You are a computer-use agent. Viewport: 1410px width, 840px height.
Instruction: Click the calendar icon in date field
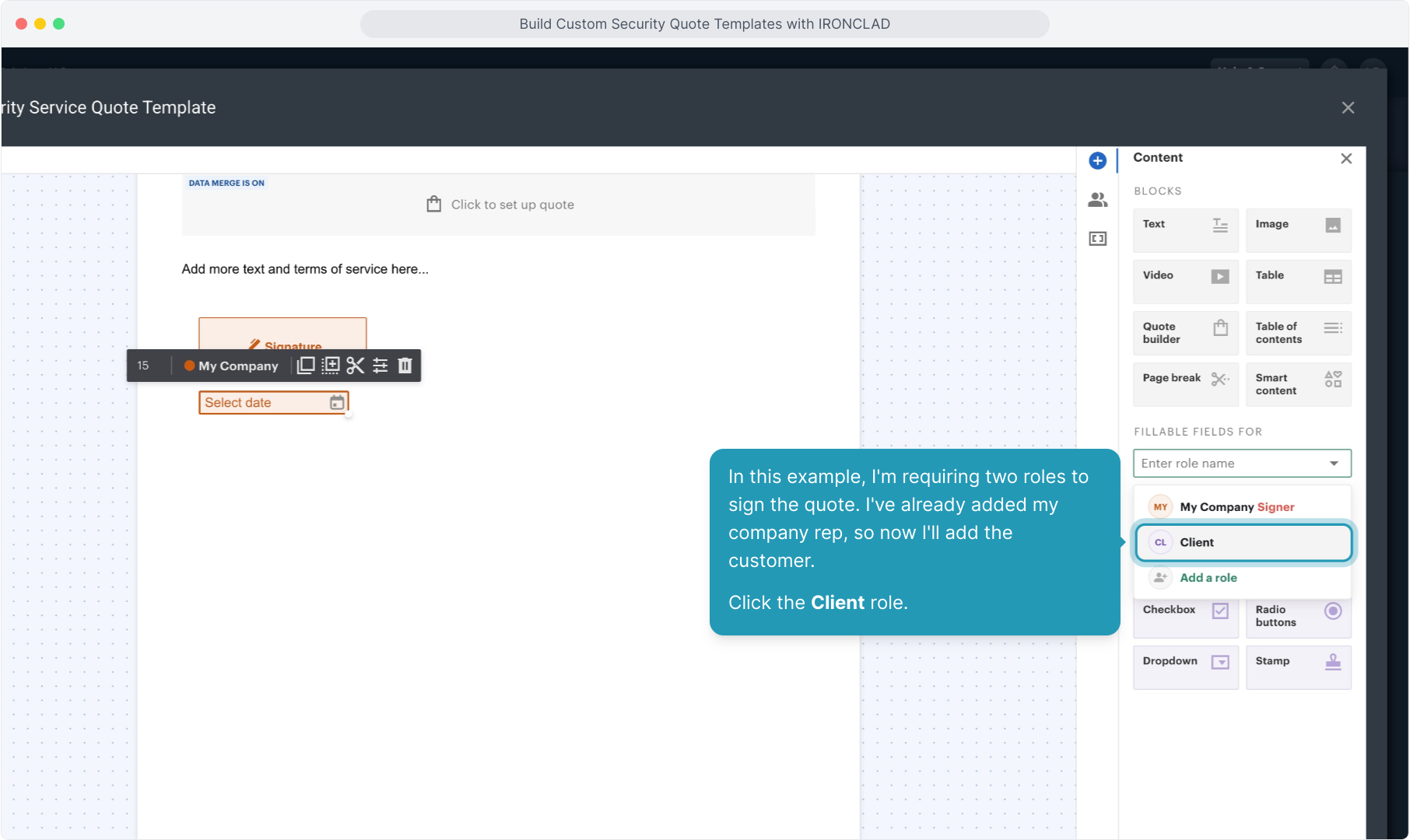pyautogui.click(x=337, y=403)
